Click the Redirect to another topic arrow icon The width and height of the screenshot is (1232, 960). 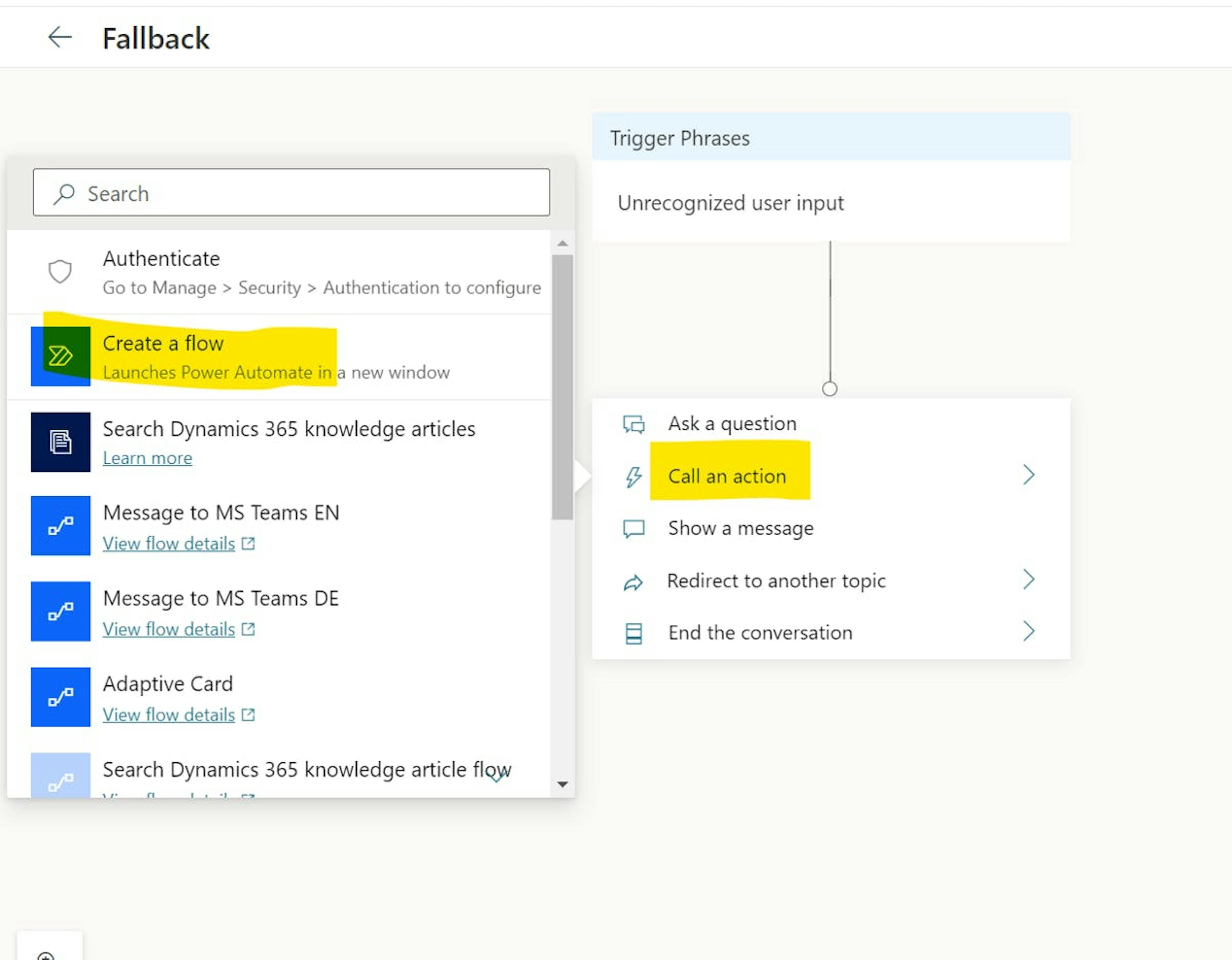pos(634,583)
